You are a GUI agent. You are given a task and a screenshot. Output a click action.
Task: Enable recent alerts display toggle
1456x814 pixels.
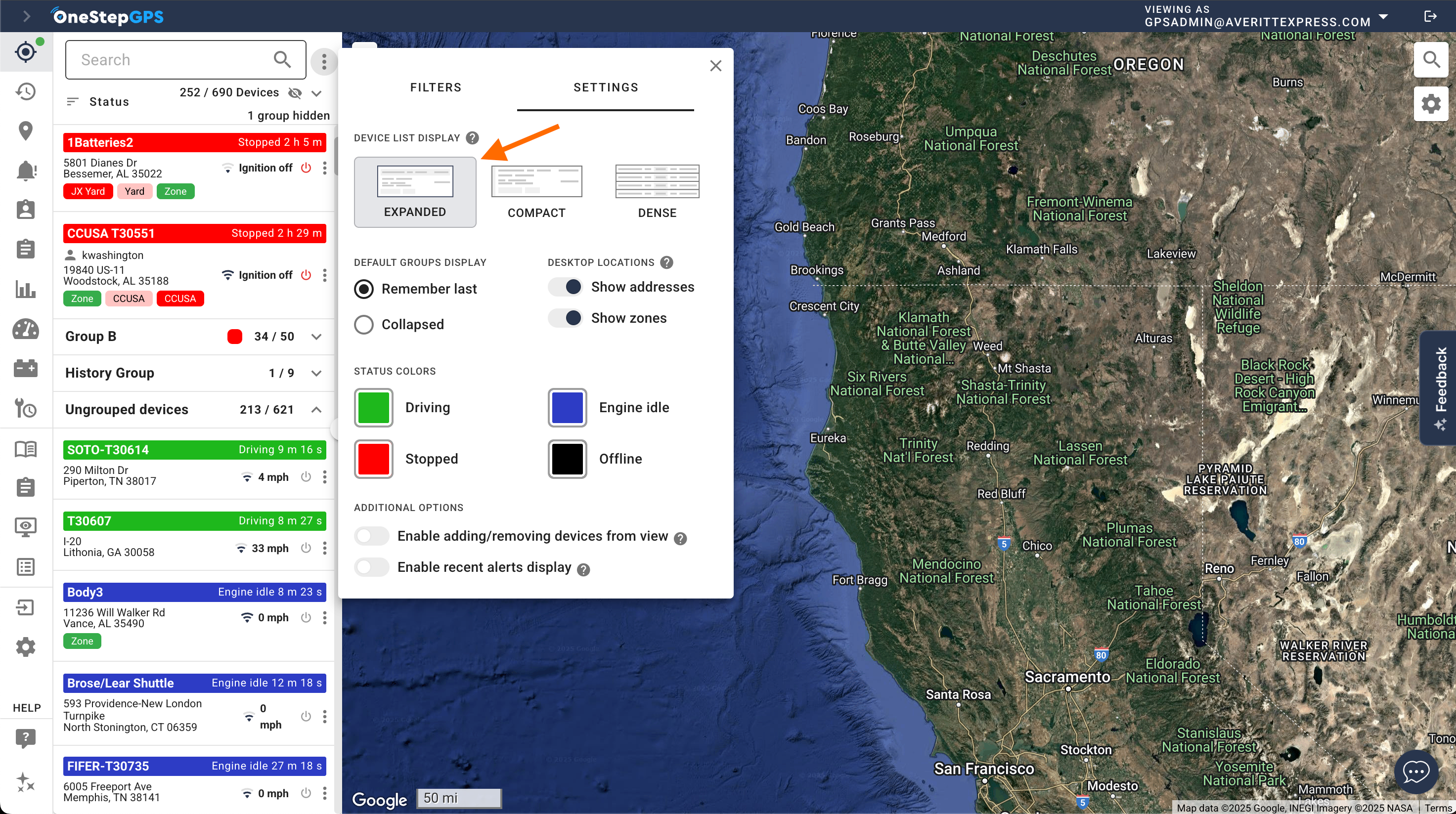click(x=371, y=567)
